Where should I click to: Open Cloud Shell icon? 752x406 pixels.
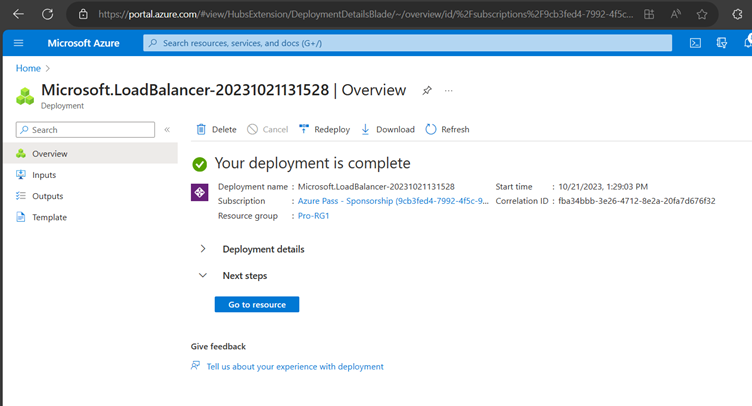[695, 43]
